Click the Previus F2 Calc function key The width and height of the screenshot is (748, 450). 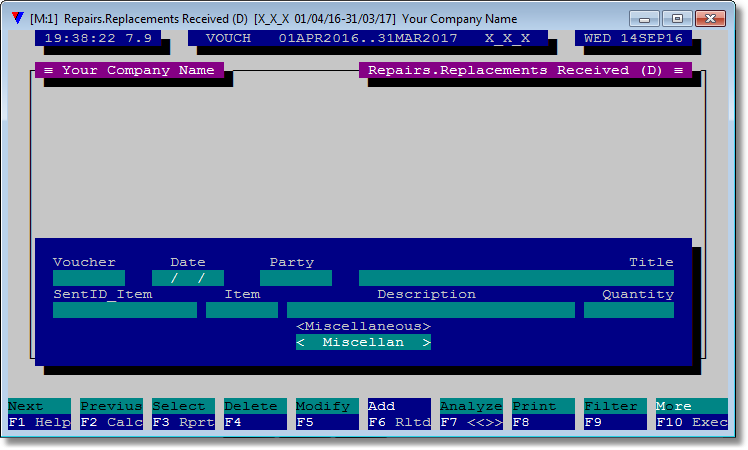tap(111, 414)
